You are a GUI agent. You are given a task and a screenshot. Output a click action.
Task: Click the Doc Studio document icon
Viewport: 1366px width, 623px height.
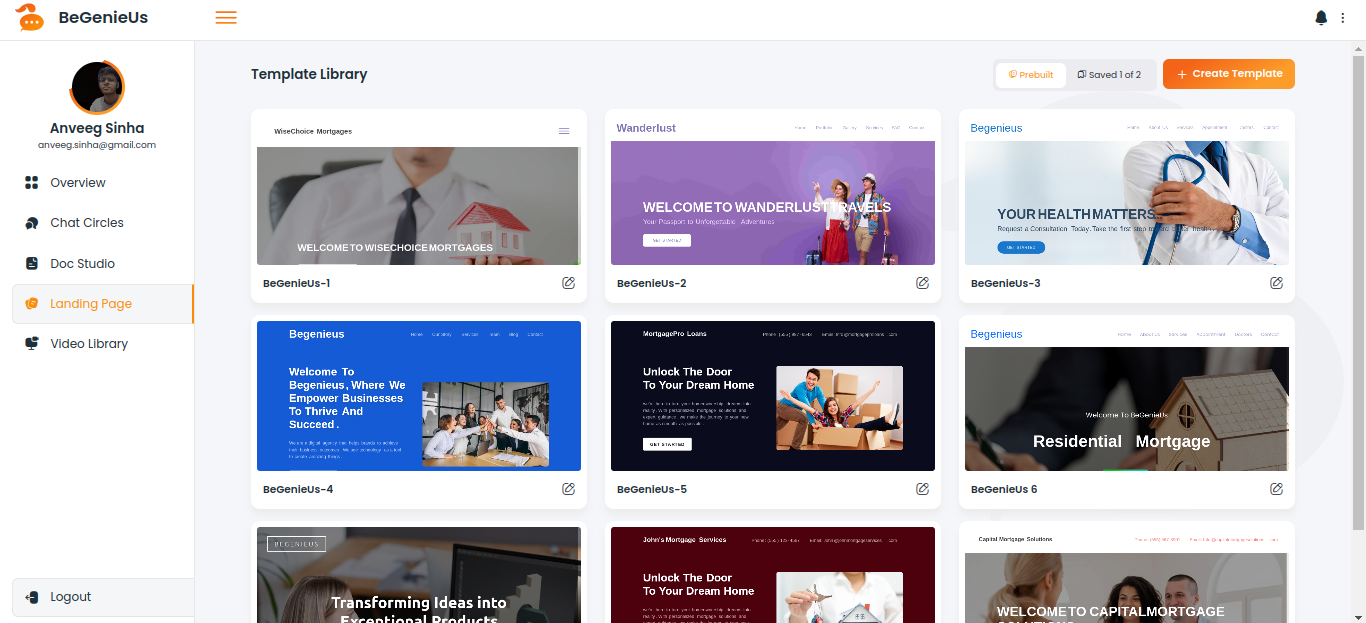pyautogui.click(x=31, y=264)
